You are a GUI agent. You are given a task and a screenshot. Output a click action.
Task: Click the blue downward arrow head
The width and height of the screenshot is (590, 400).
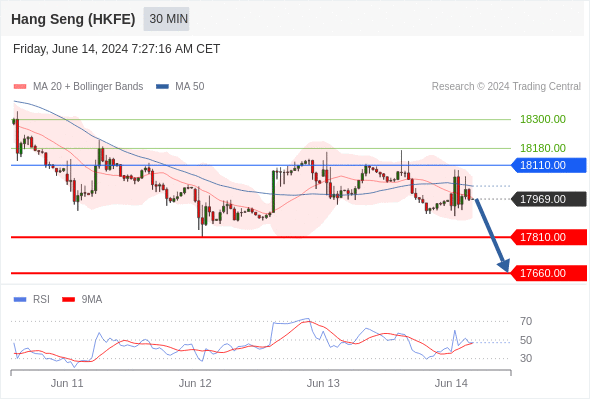[x=504, y=265]
